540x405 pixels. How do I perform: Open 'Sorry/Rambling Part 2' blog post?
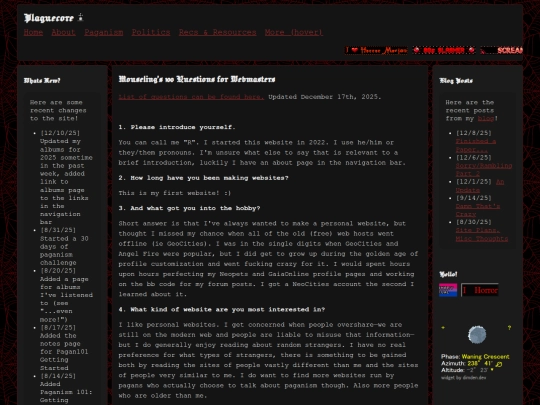[x=484, y=169]
